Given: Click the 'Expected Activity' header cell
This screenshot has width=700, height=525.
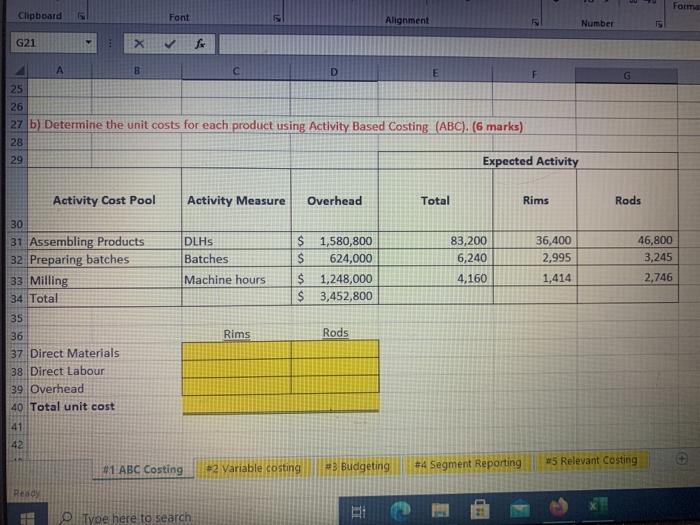Looking at the screenshot, I should point(528,161).
